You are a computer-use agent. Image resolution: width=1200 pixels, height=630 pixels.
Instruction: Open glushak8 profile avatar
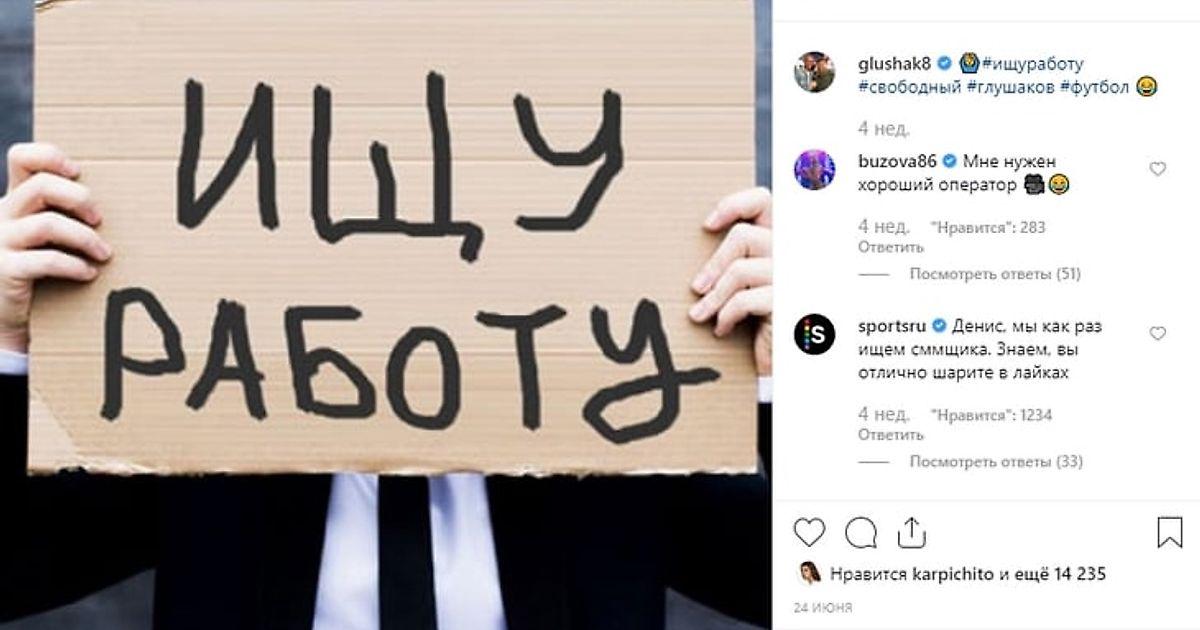coord(815,72)
